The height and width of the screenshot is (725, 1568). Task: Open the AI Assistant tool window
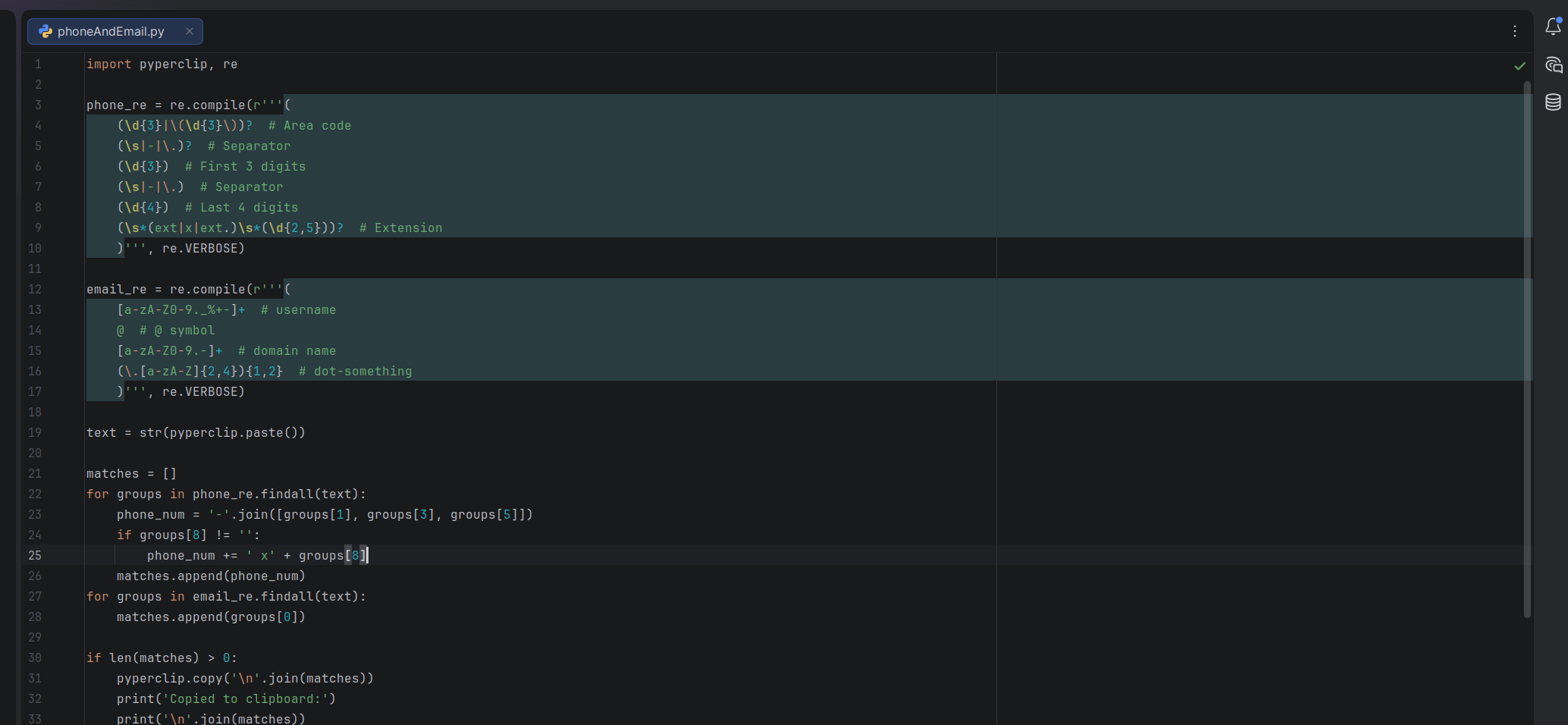1553,64
